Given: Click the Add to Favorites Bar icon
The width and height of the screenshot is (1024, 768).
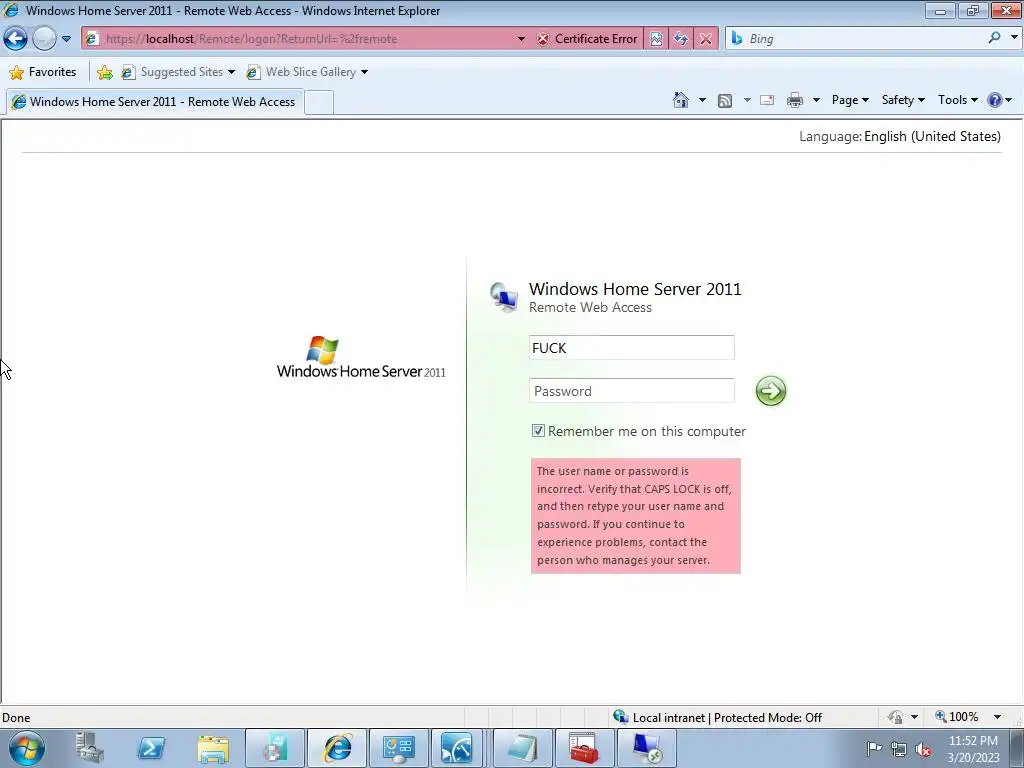Looking at the screenshot, I should pyautogui.click(x=104, y=72).
